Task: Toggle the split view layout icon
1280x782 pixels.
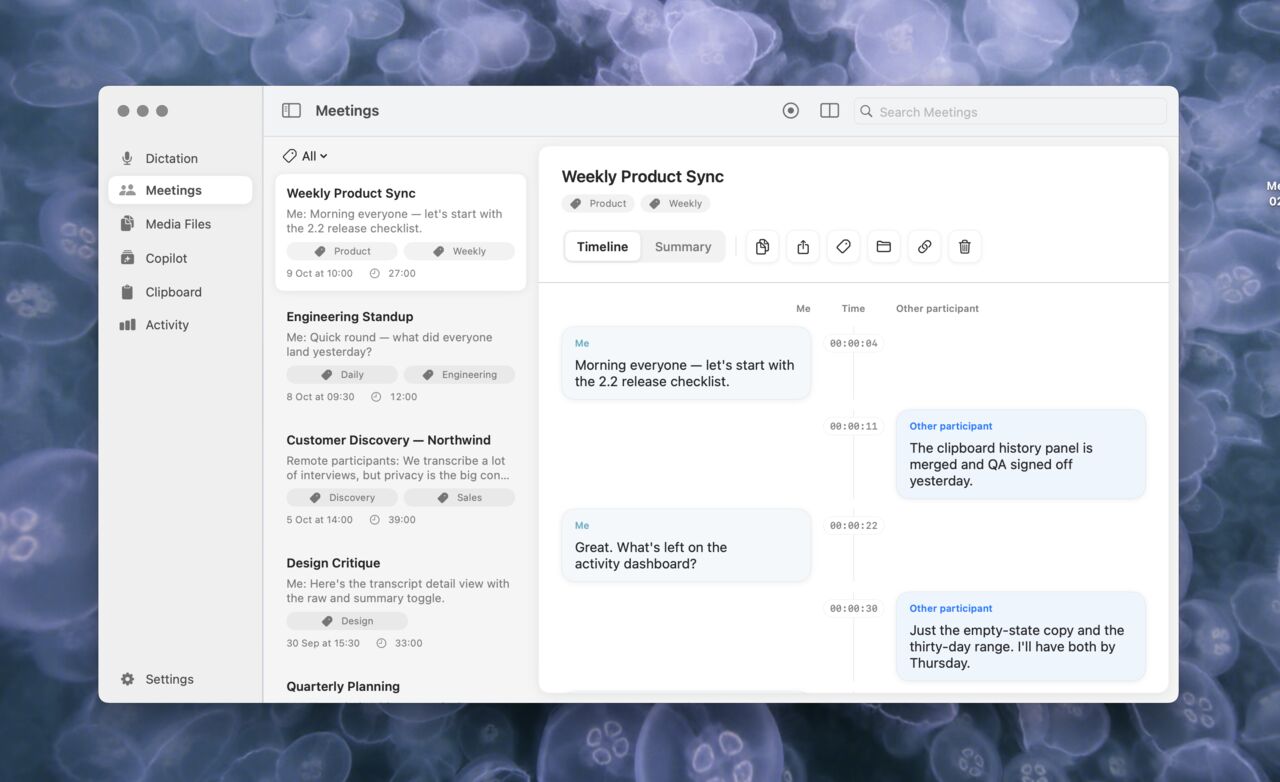Action: click(x=829, y=111)
